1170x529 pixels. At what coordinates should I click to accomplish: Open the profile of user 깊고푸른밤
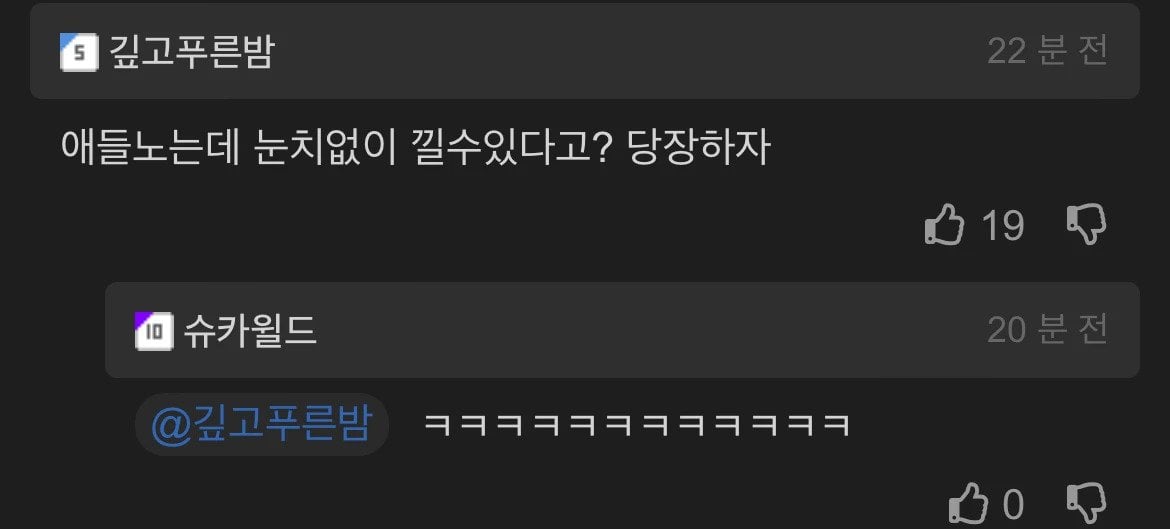coord(192,52)
